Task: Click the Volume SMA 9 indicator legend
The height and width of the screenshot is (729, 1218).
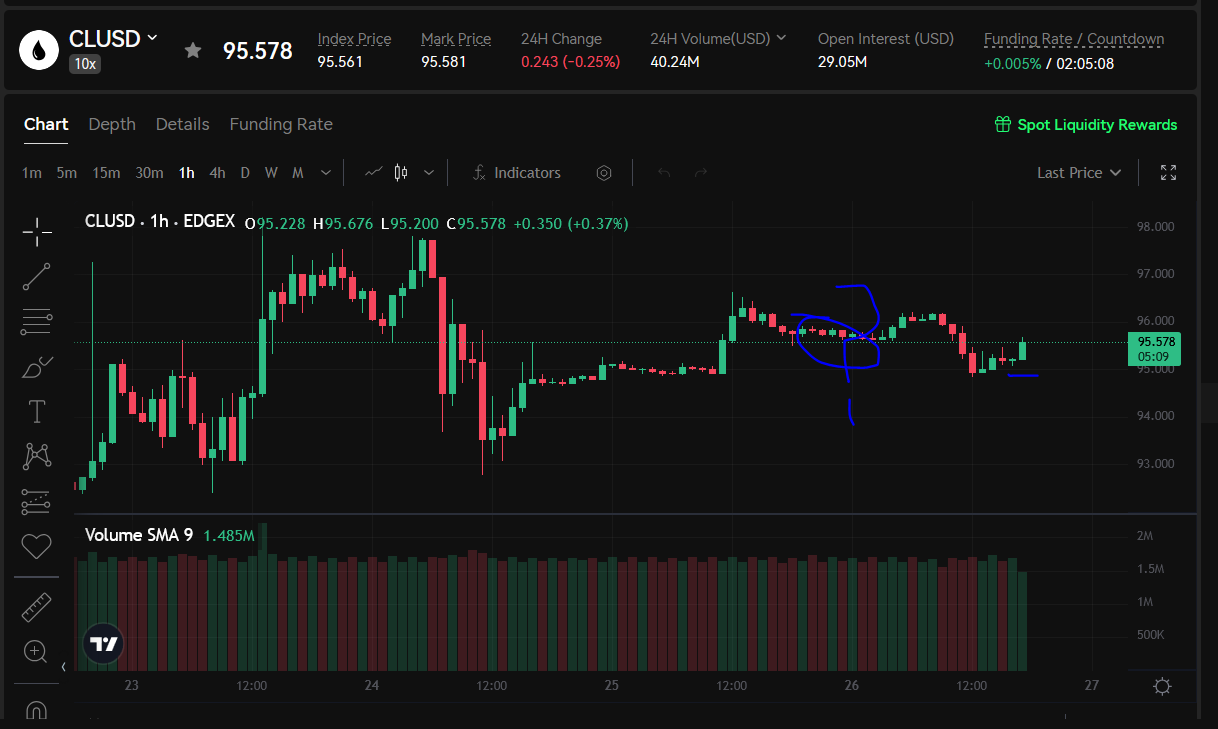Action: click(139, 535)
